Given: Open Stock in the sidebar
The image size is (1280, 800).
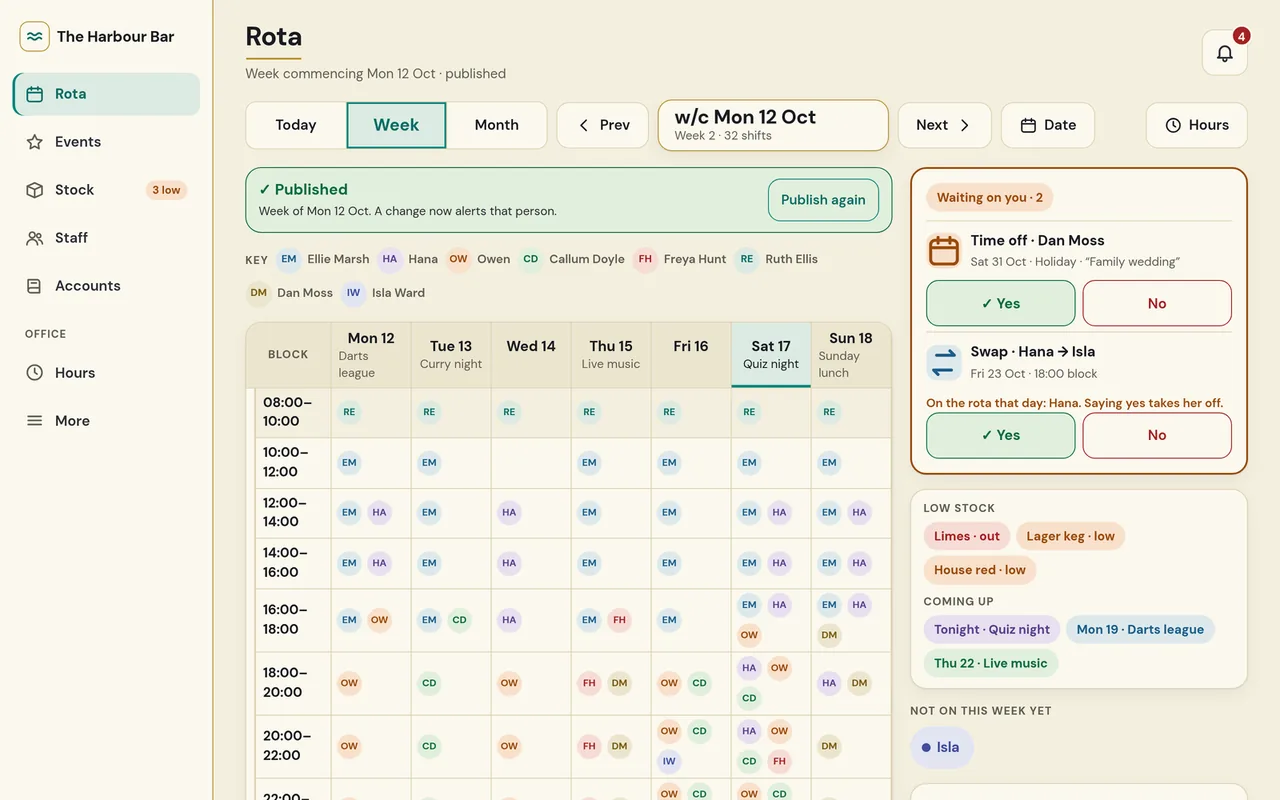Looking at the screenshot, I should click(106, 190).
